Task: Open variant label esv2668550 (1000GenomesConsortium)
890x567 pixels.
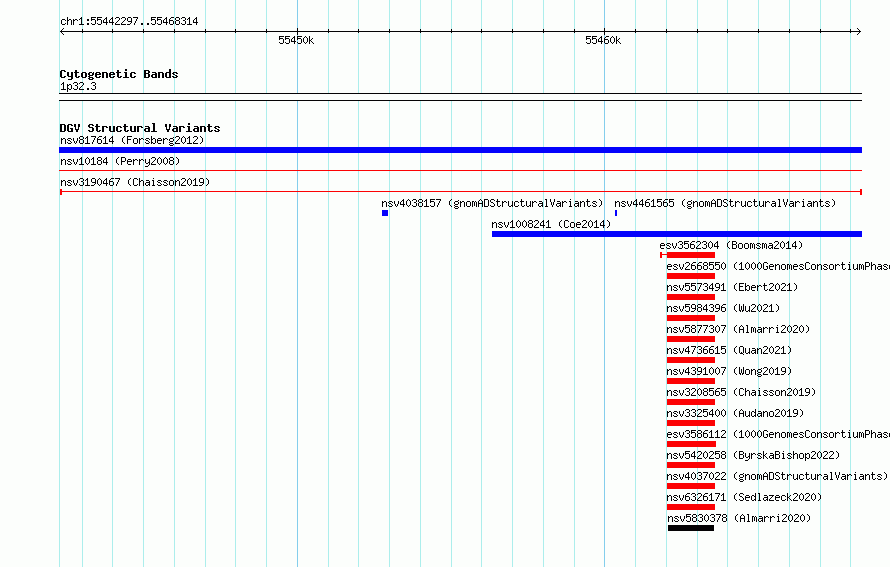Action: (x=778, y=266)
